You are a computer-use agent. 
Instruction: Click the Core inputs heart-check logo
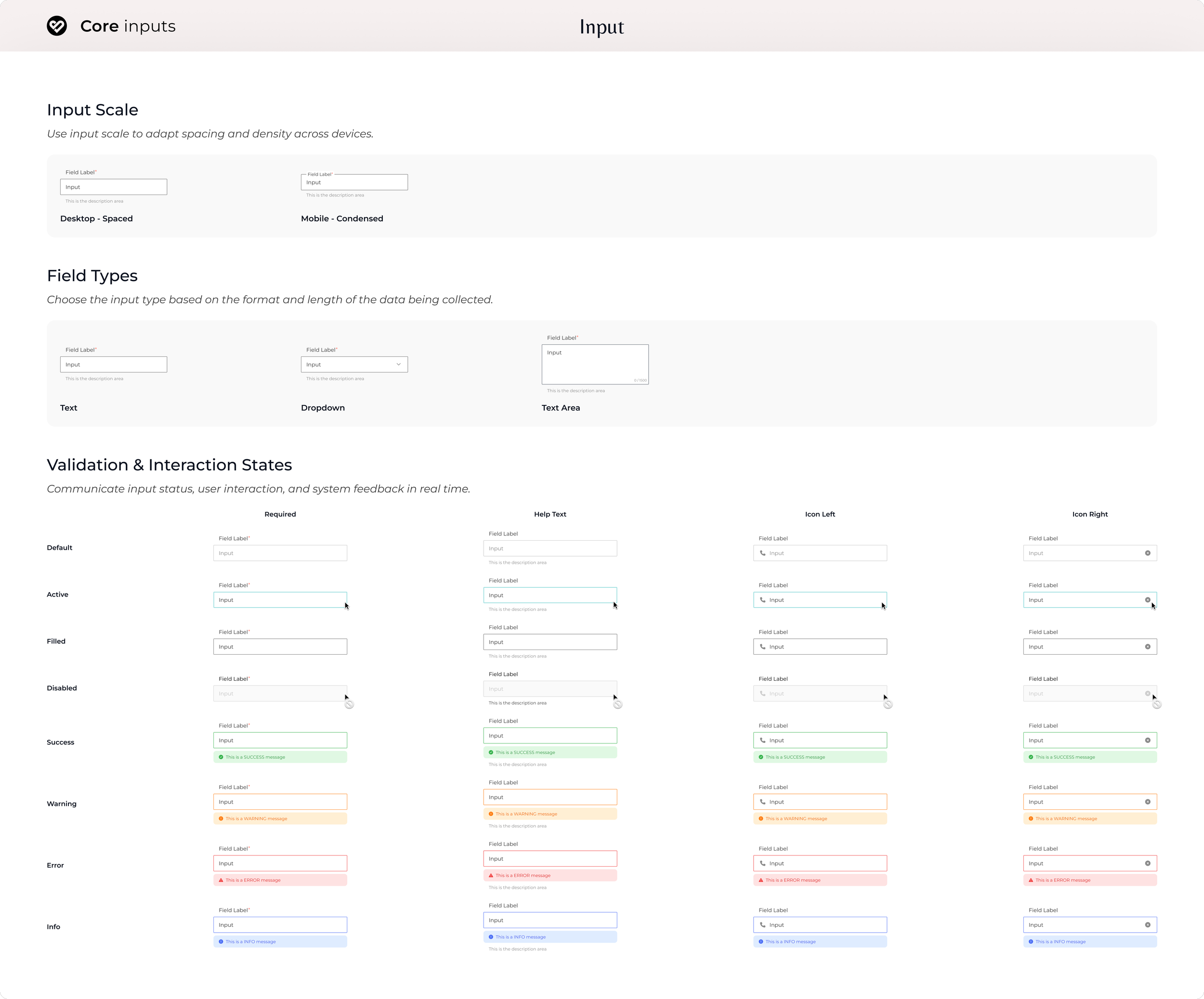tap(57, 26)
